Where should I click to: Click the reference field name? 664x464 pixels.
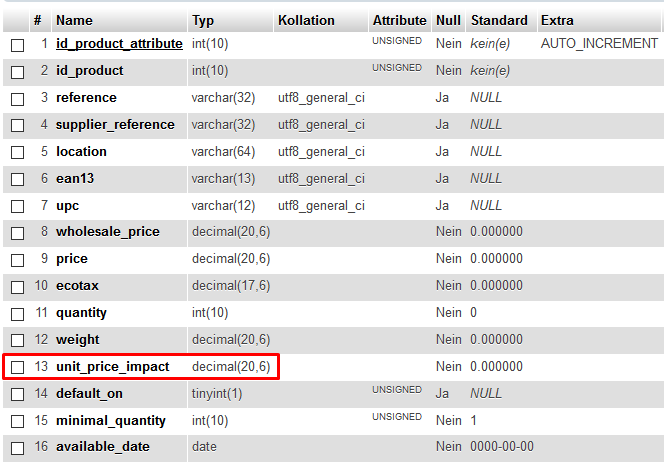click(86, 97)
